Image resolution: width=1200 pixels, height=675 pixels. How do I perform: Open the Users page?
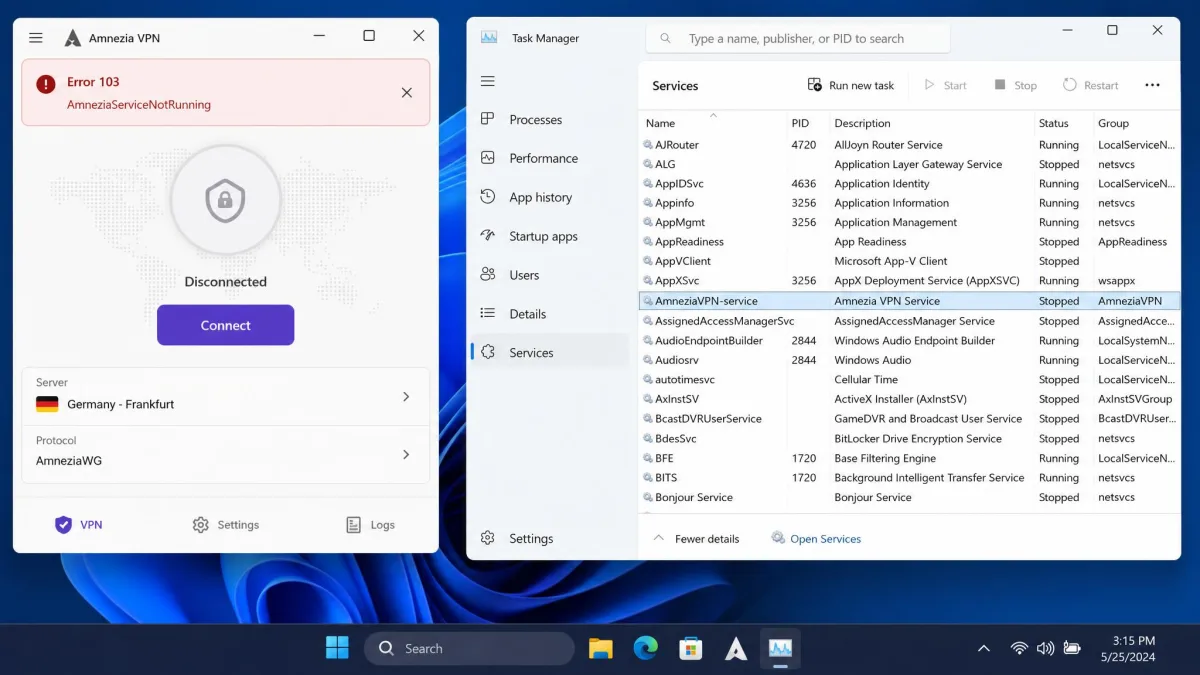click(x=548, y=275)
